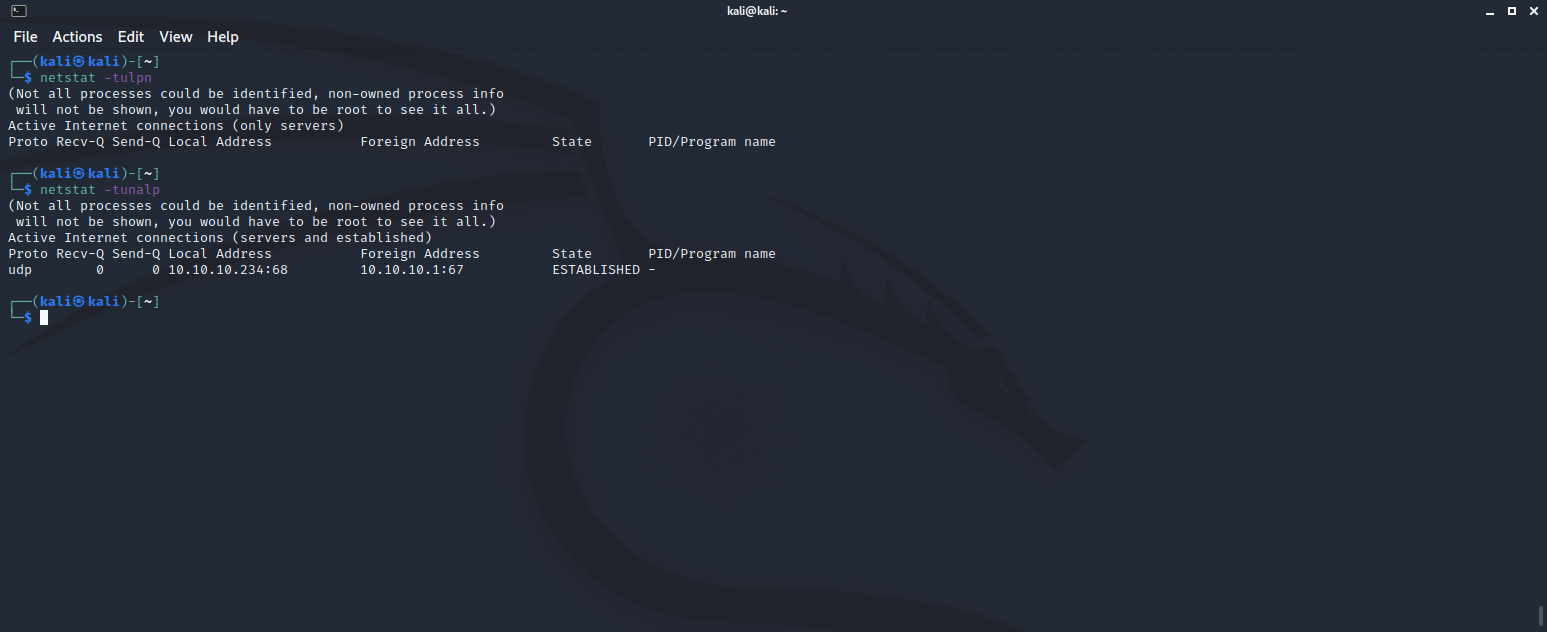Open the File menu

coord(25,37)
